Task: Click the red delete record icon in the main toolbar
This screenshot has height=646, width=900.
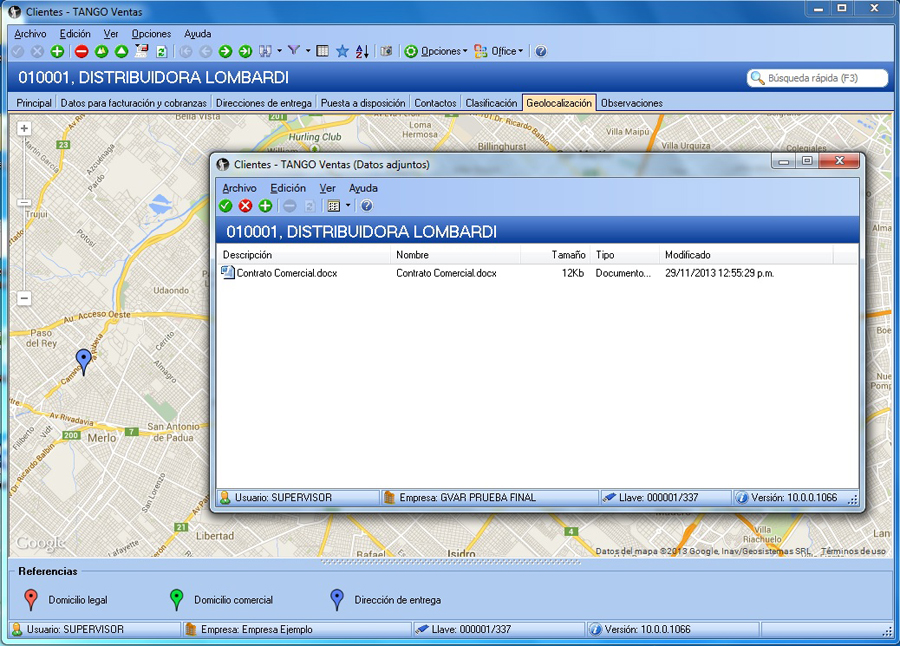Action: 82,52
